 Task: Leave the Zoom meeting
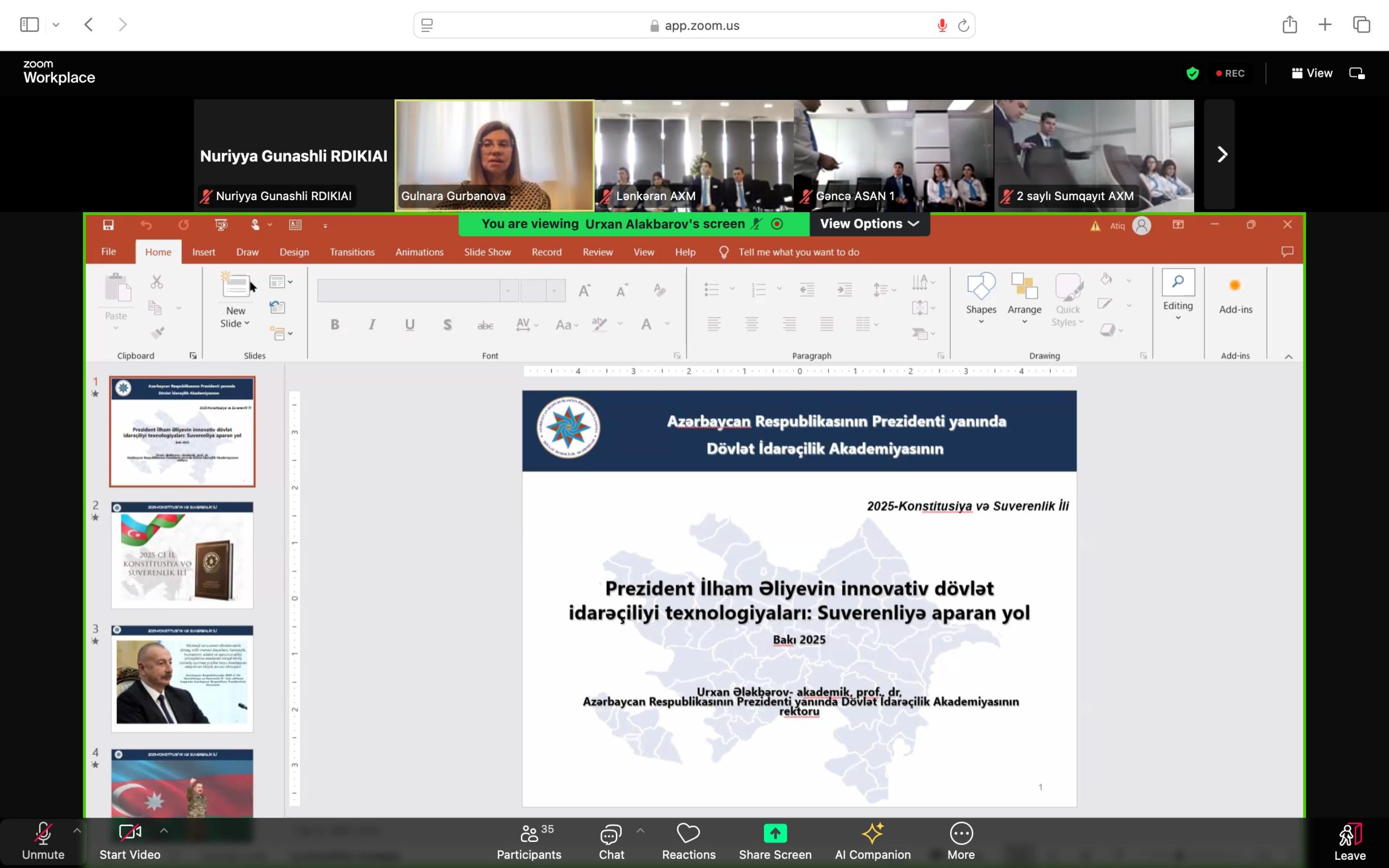click(x=1350, y=841)
